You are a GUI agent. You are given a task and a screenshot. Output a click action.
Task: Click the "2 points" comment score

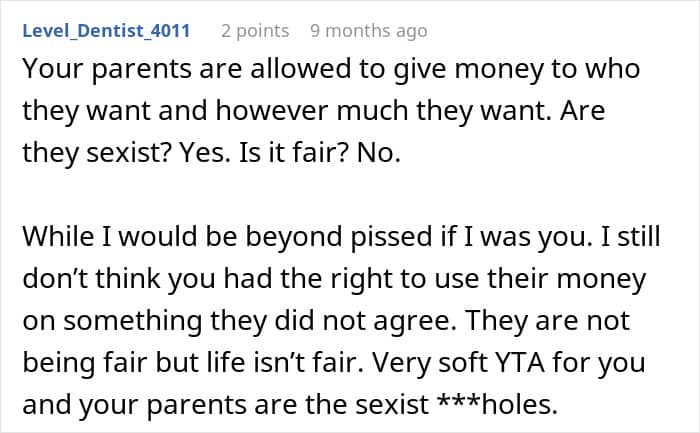tap(255, 31)
